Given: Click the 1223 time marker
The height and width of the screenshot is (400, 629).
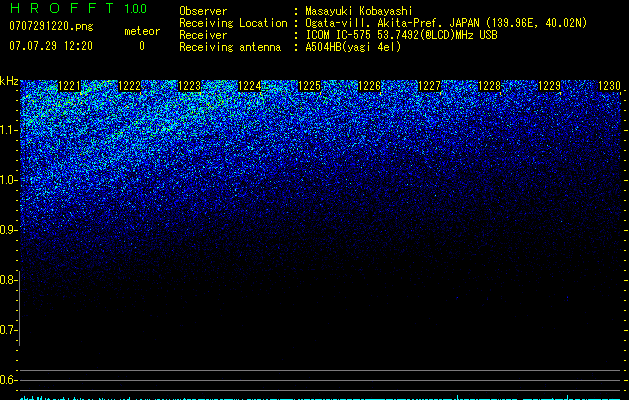Looking at the screenshot, I should [189, 86].
